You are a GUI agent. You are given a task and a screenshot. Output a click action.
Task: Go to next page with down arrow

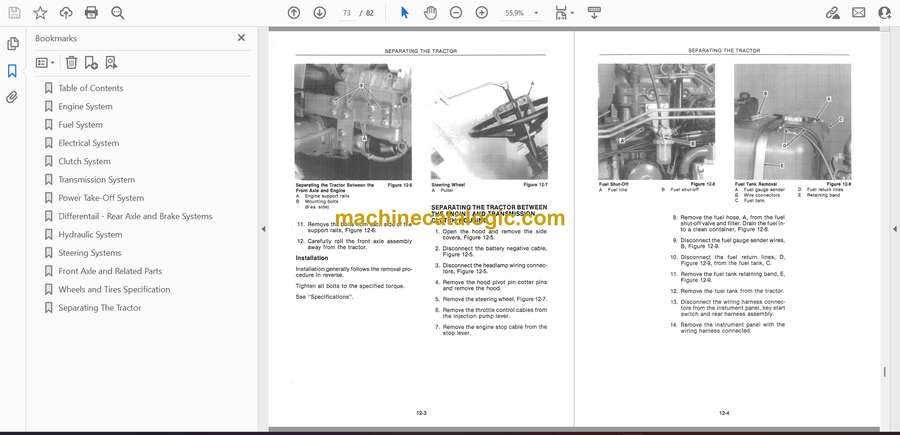pyautogui.click(x=319, y=13)
